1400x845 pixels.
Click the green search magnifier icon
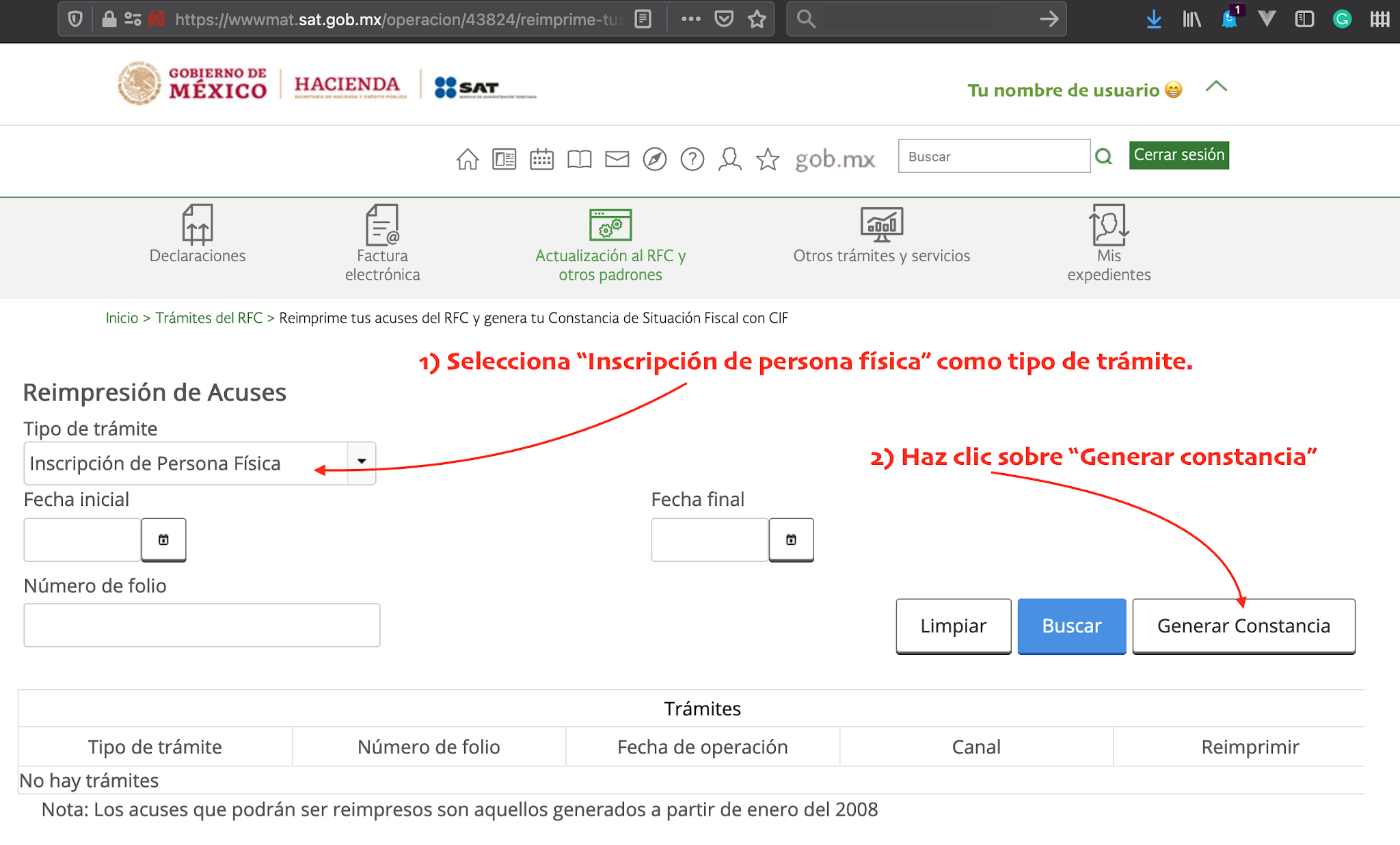point(1103,157)
